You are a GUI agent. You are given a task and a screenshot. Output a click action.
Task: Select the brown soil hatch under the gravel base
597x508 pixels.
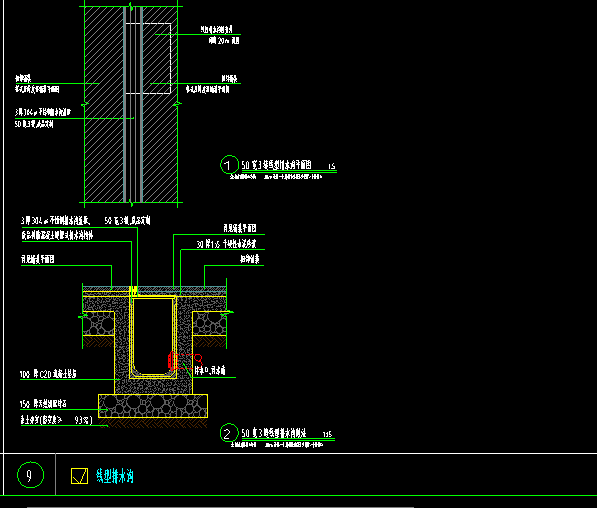(154, 423)
